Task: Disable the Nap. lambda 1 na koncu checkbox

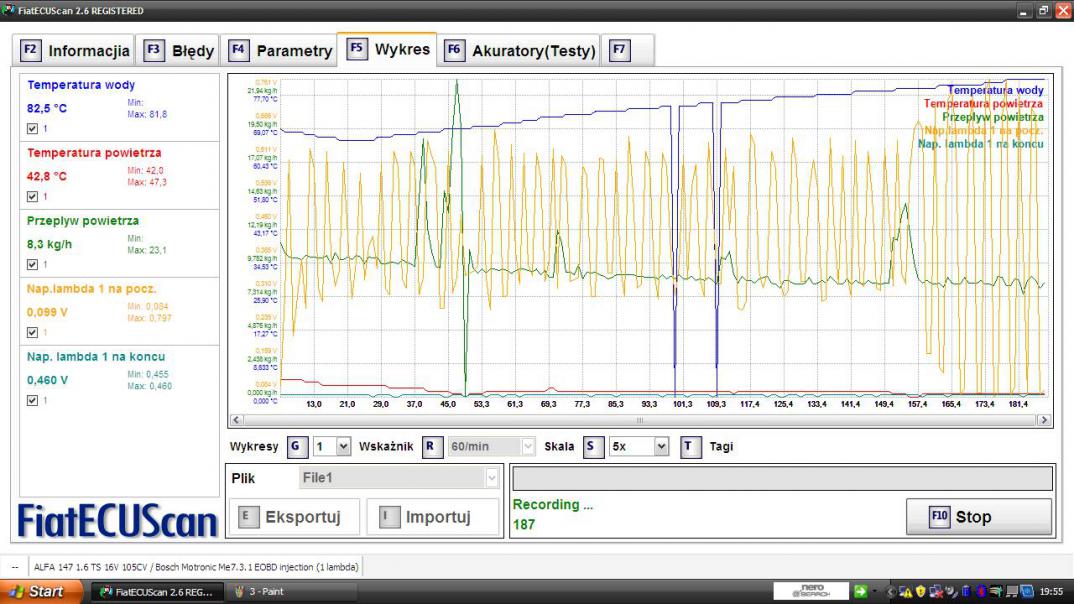Action: click(32, 400)
